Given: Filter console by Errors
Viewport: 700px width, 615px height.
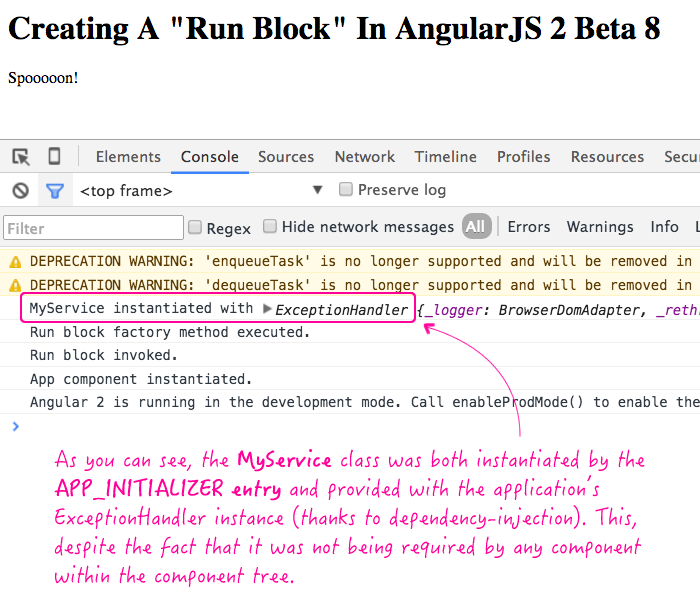Looking at the screenshot, I should click(529, 227).
